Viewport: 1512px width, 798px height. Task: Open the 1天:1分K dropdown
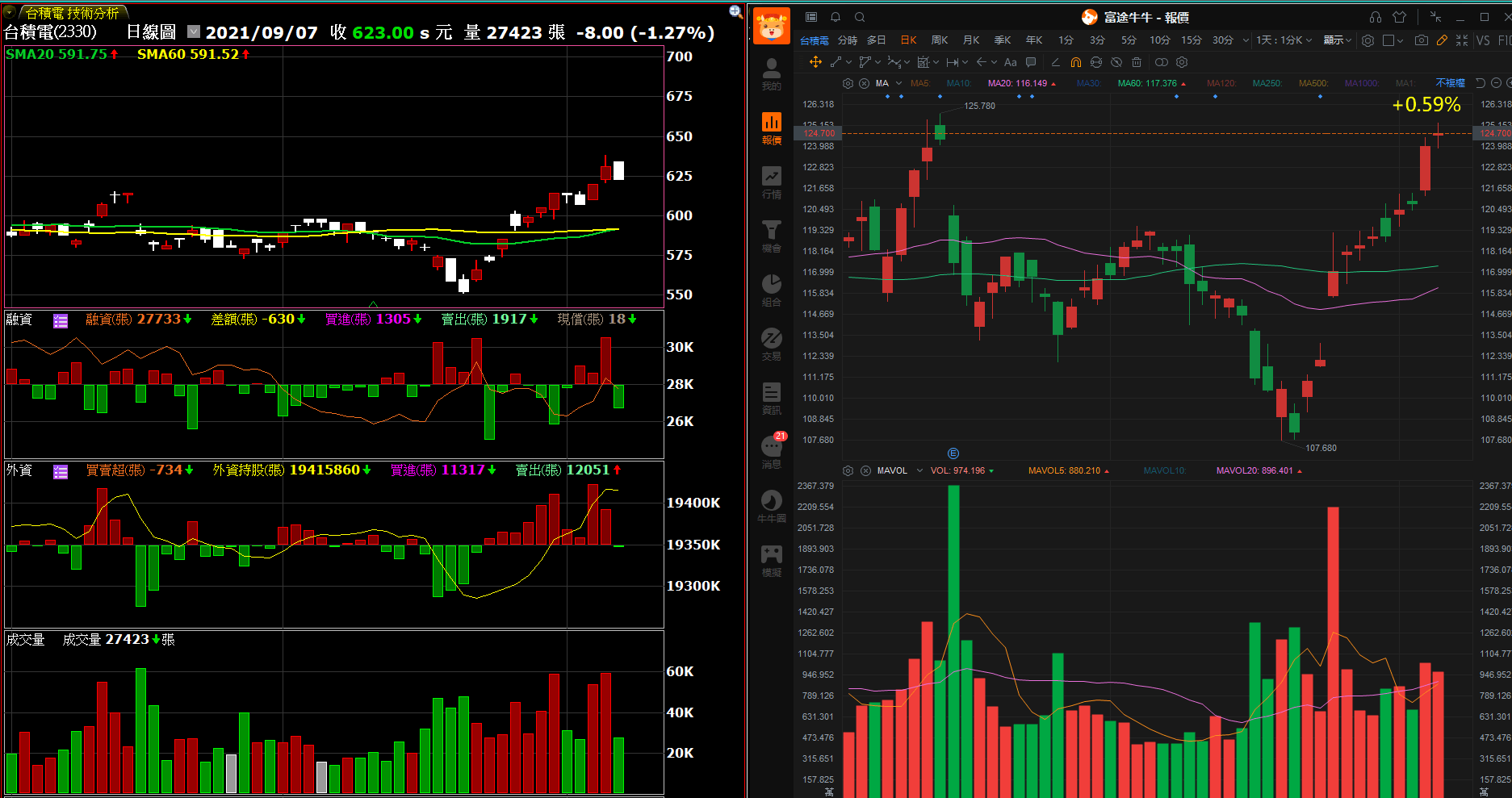point(1284,40)
